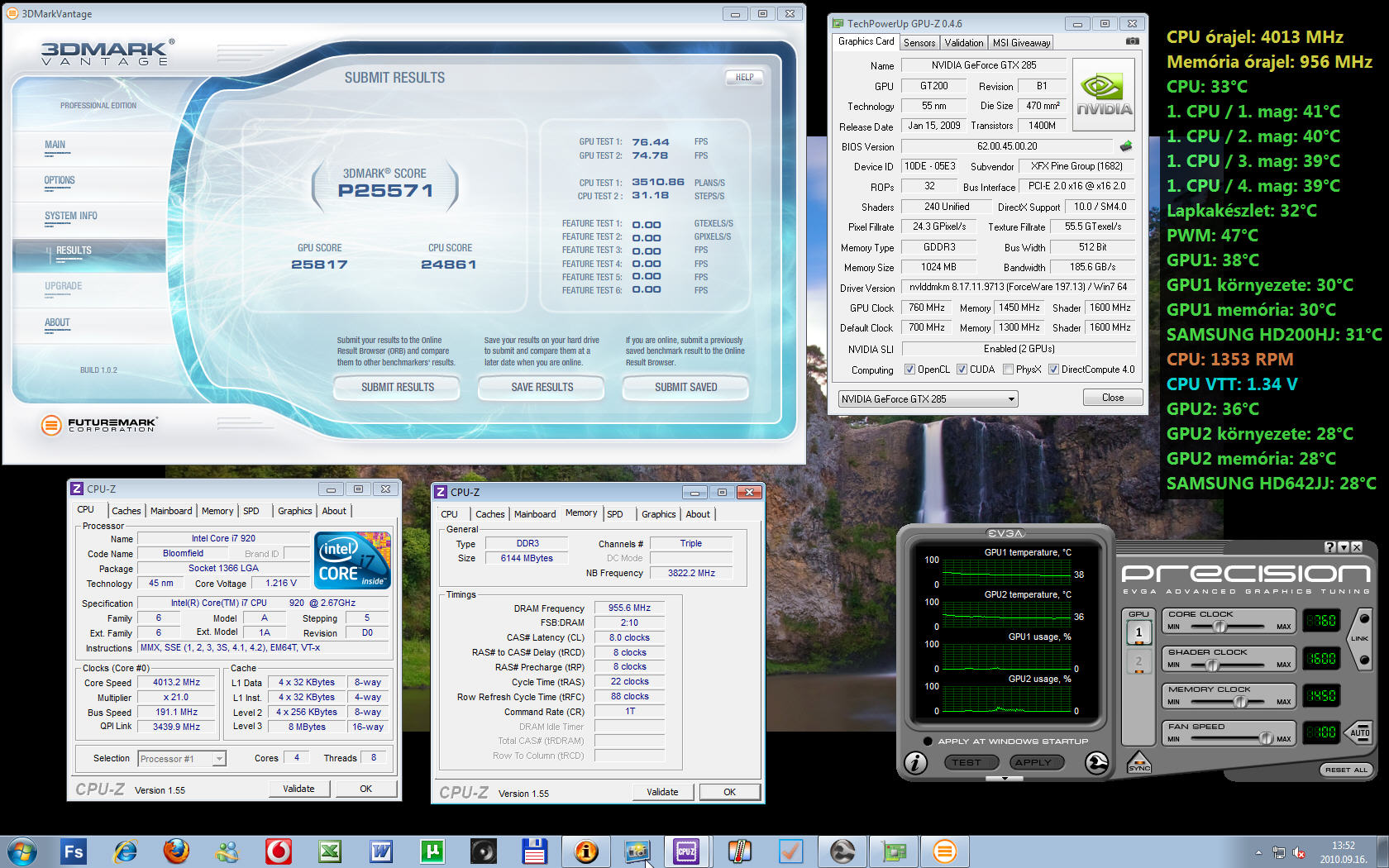Click the muted volume tray icon
Viewport: 1389px width, 868px height.
1299,853
